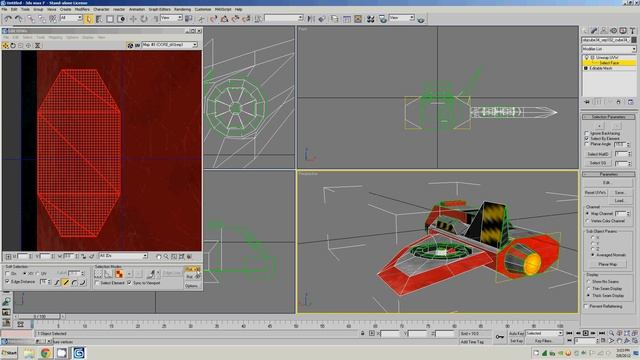Enable Planar Angle checkbox

point(587,144)
